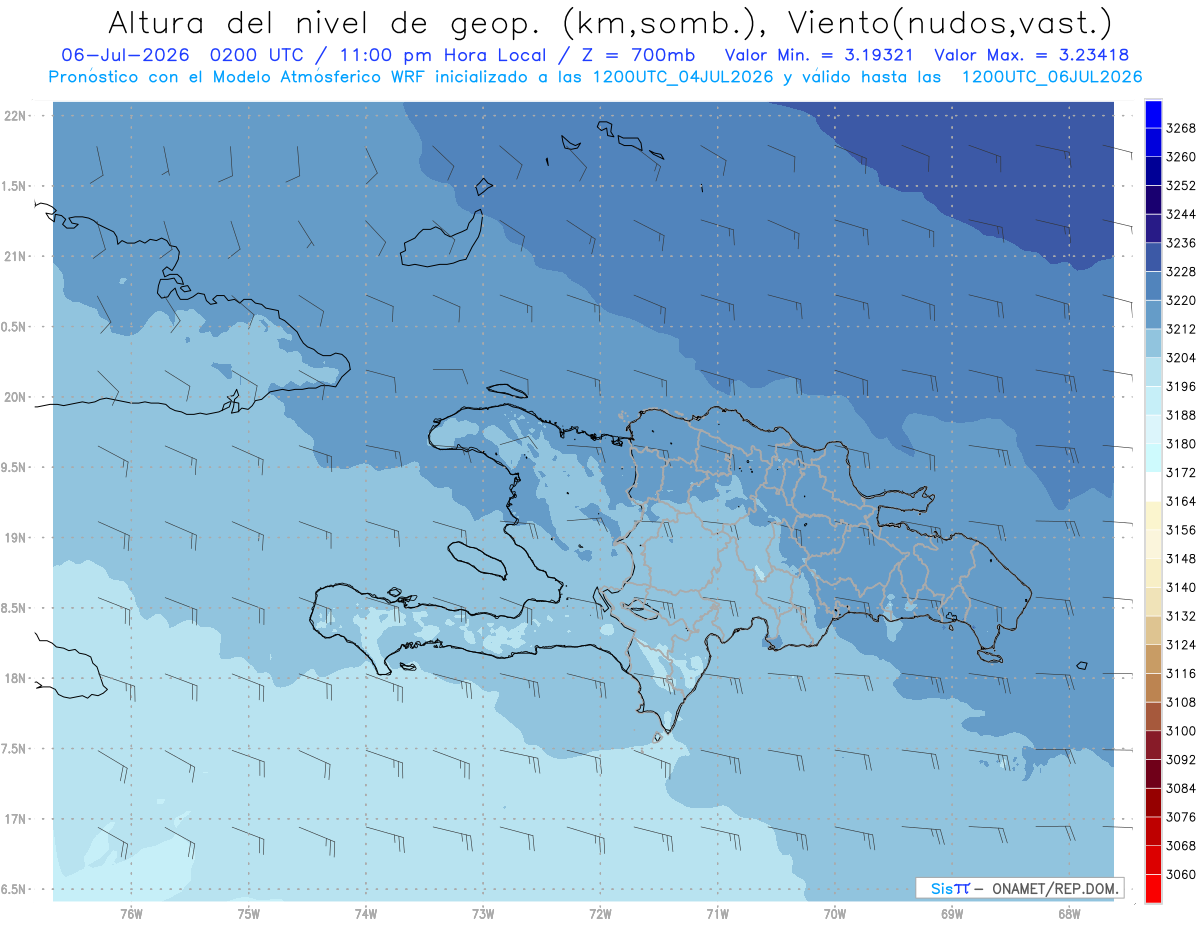This screenshot has width=1200, height=927.
Task: Click the 22N latitude label
Action: point(14,116)
